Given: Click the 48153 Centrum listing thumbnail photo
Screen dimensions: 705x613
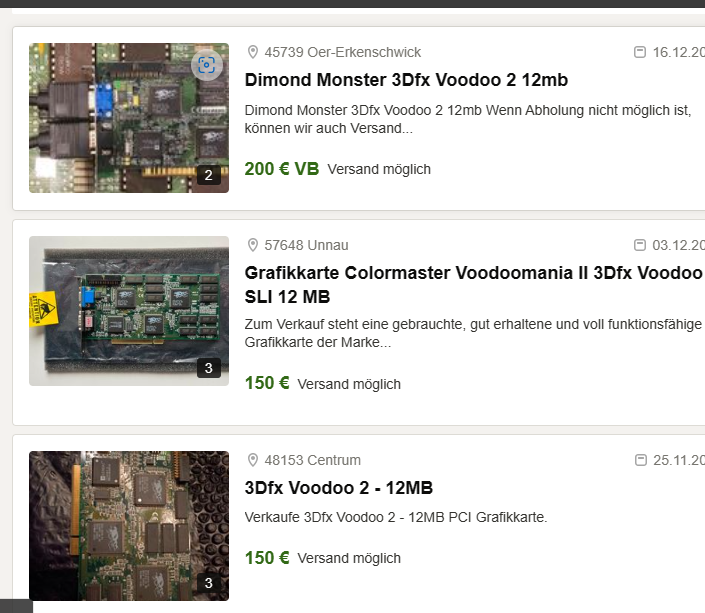Looking at the screenshot, I should point(129,526).
